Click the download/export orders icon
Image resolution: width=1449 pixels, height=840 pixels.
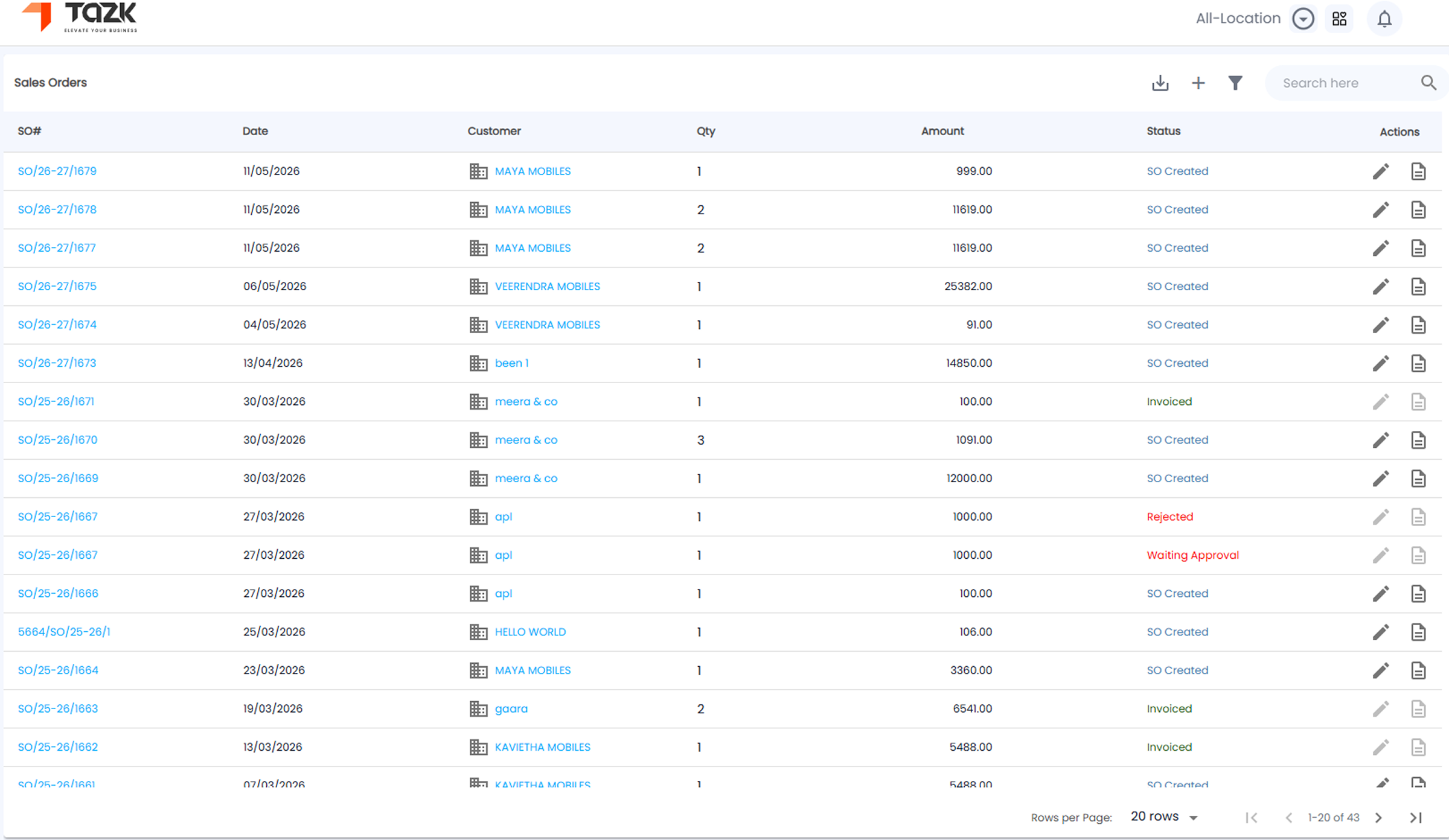pos(1160,83)
